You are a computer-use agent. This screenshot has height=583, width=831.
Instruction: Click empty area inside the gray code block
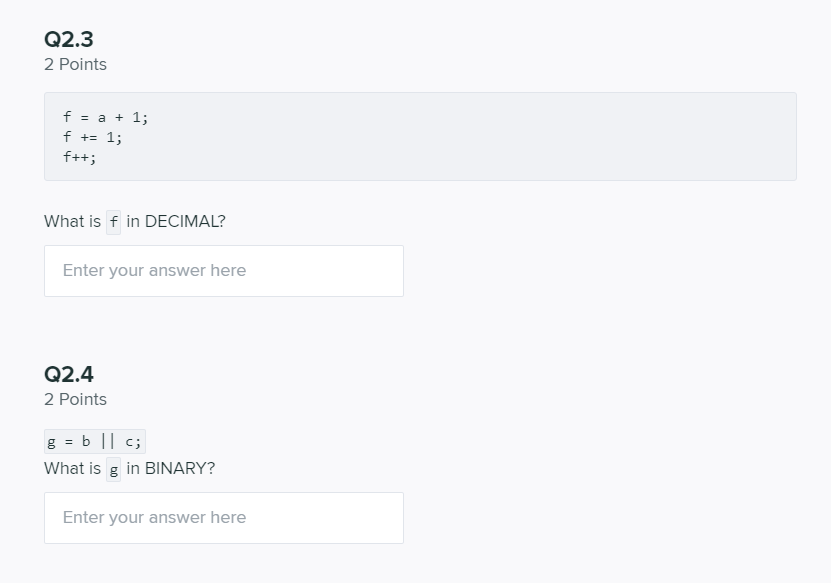(x=500, y=140)
